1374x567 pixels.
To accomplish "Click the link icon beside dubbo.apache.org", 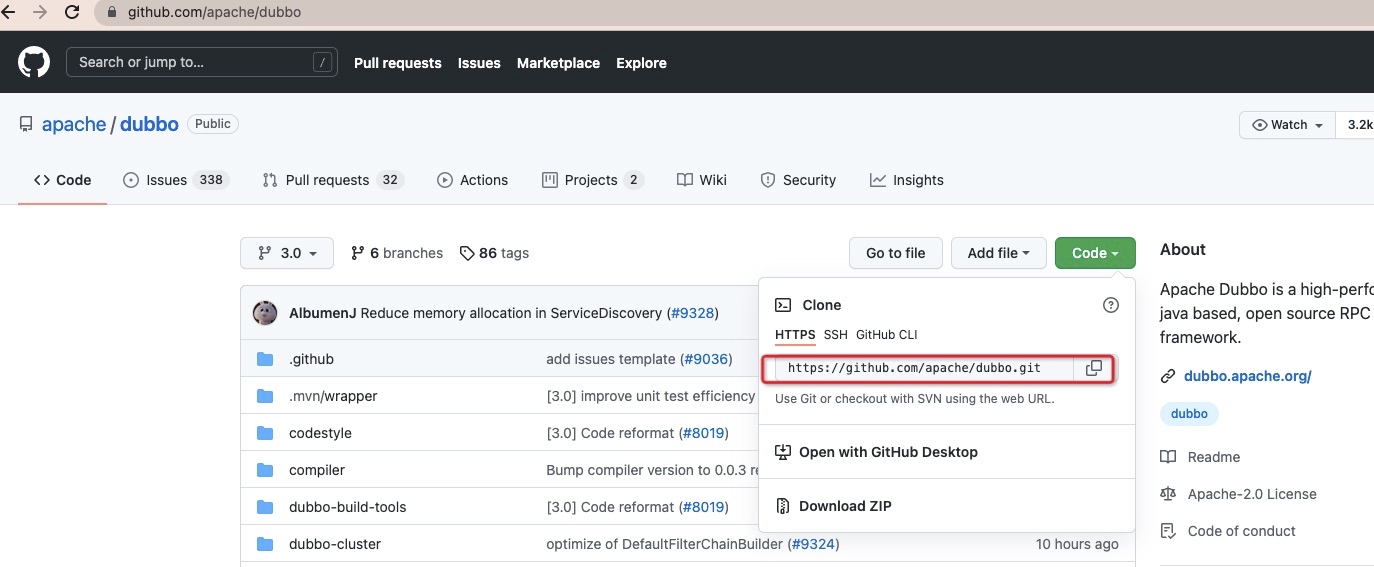I will click(x=1168, y=377).
